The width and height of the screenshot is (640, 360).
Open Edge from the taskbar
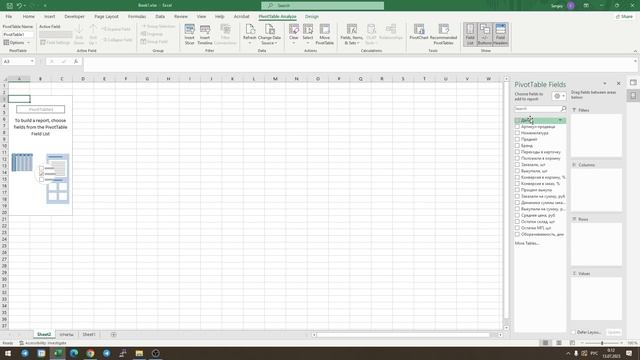tap(74, 353)
